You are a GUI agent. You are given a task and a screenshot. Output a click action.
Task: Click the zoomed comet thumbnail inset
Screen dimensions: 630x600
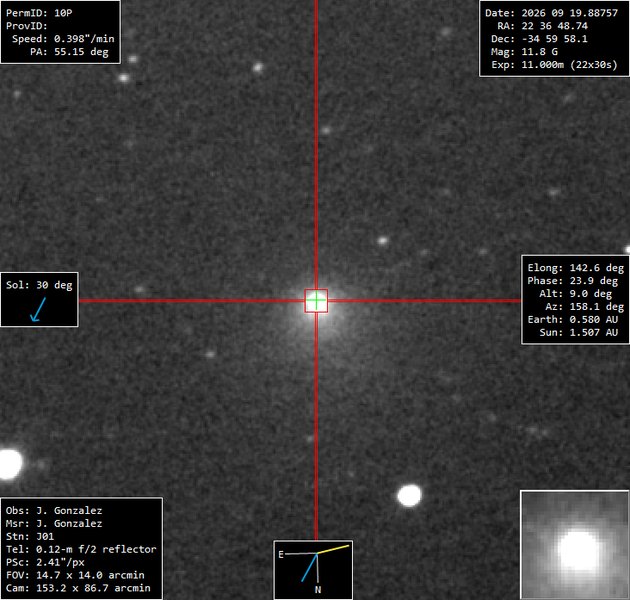point(575,544)
